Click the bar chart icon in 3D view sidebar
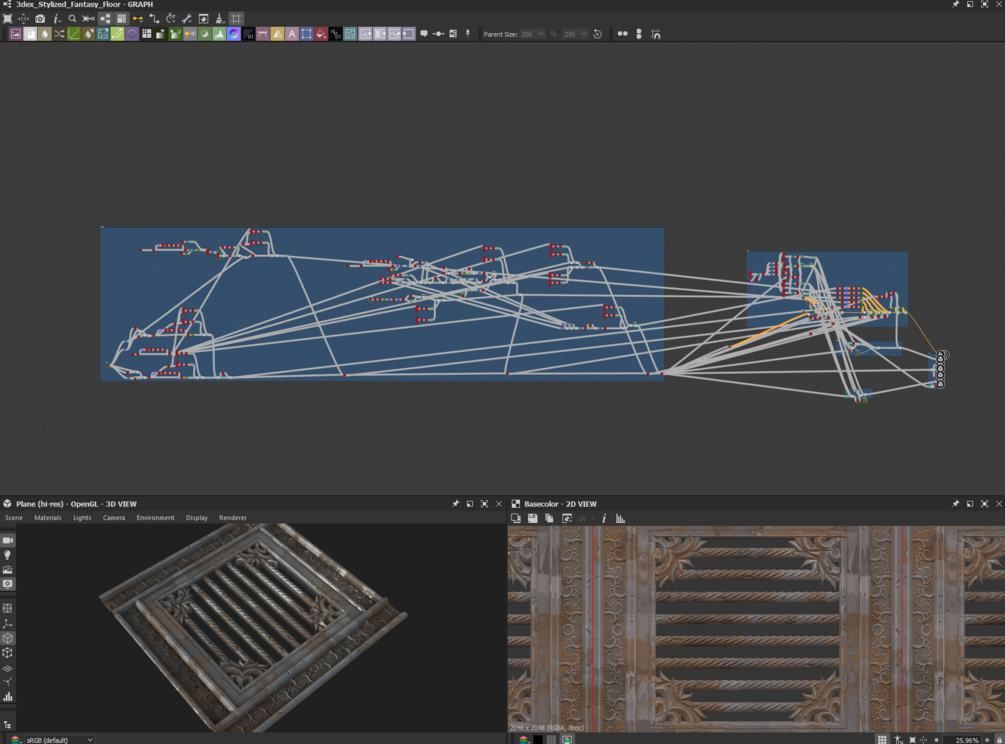 8,697
